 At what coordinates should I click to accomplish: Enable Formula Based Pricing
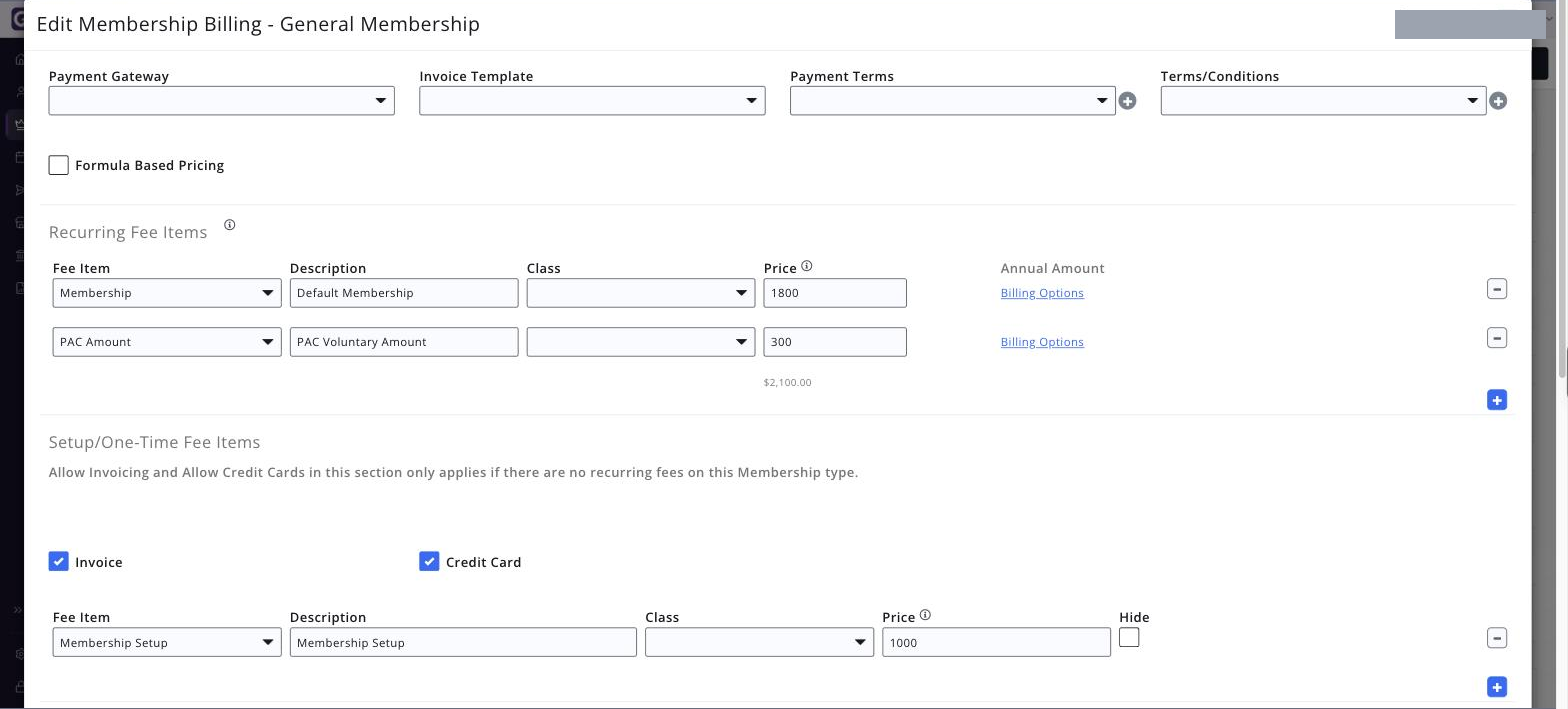(59, 165)
